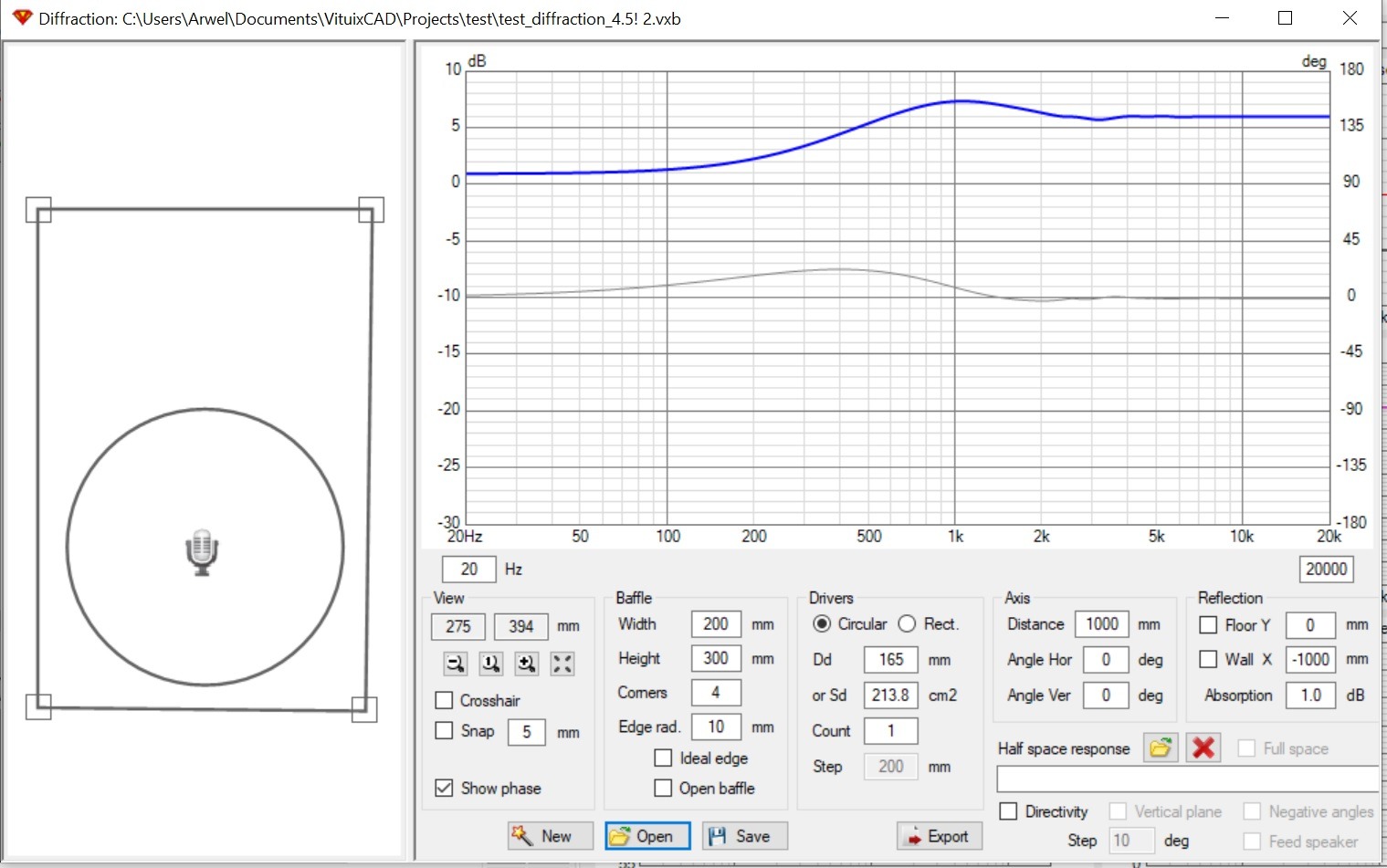Click the view X coordinate 275 box
1387x868 pixels.
pyautogui.click(x=458, y=626)
